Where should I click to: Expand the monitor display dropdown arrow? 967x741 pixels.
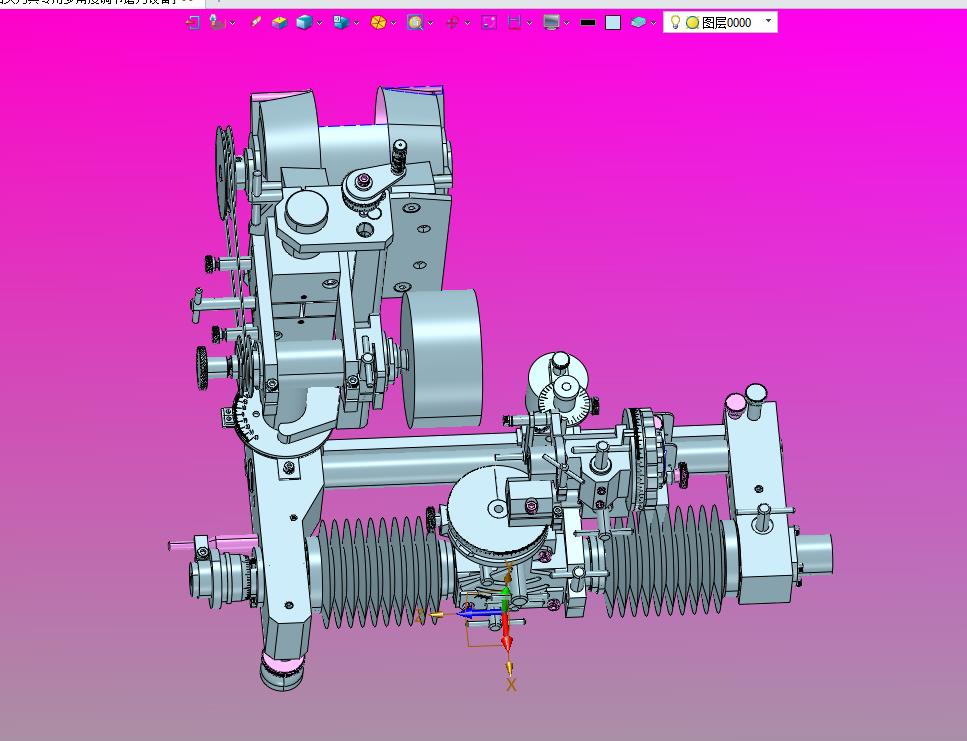(567, 23)
